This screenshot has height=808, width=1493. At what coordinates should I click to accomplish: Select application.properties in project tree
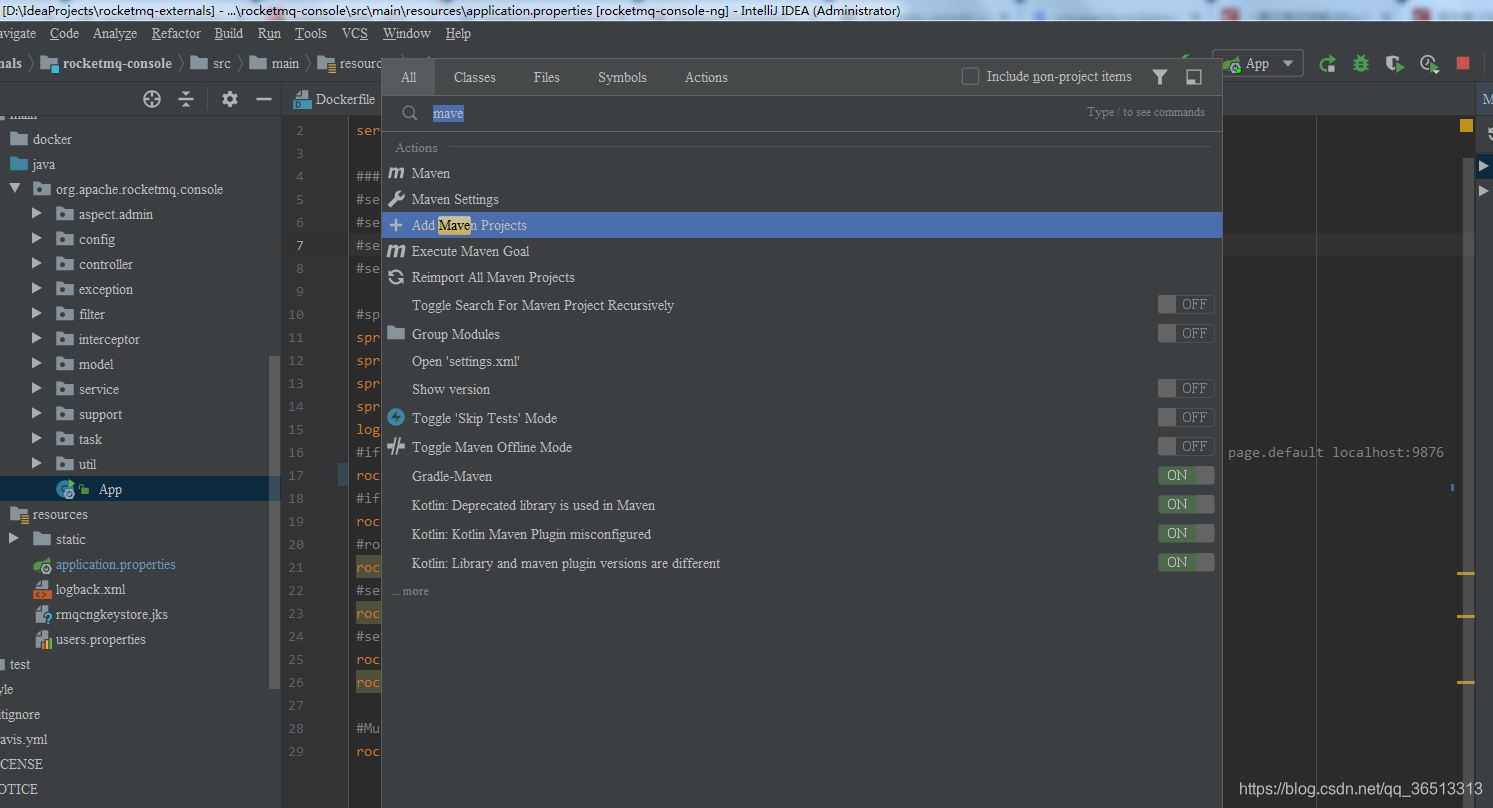(x=115, y=564)
